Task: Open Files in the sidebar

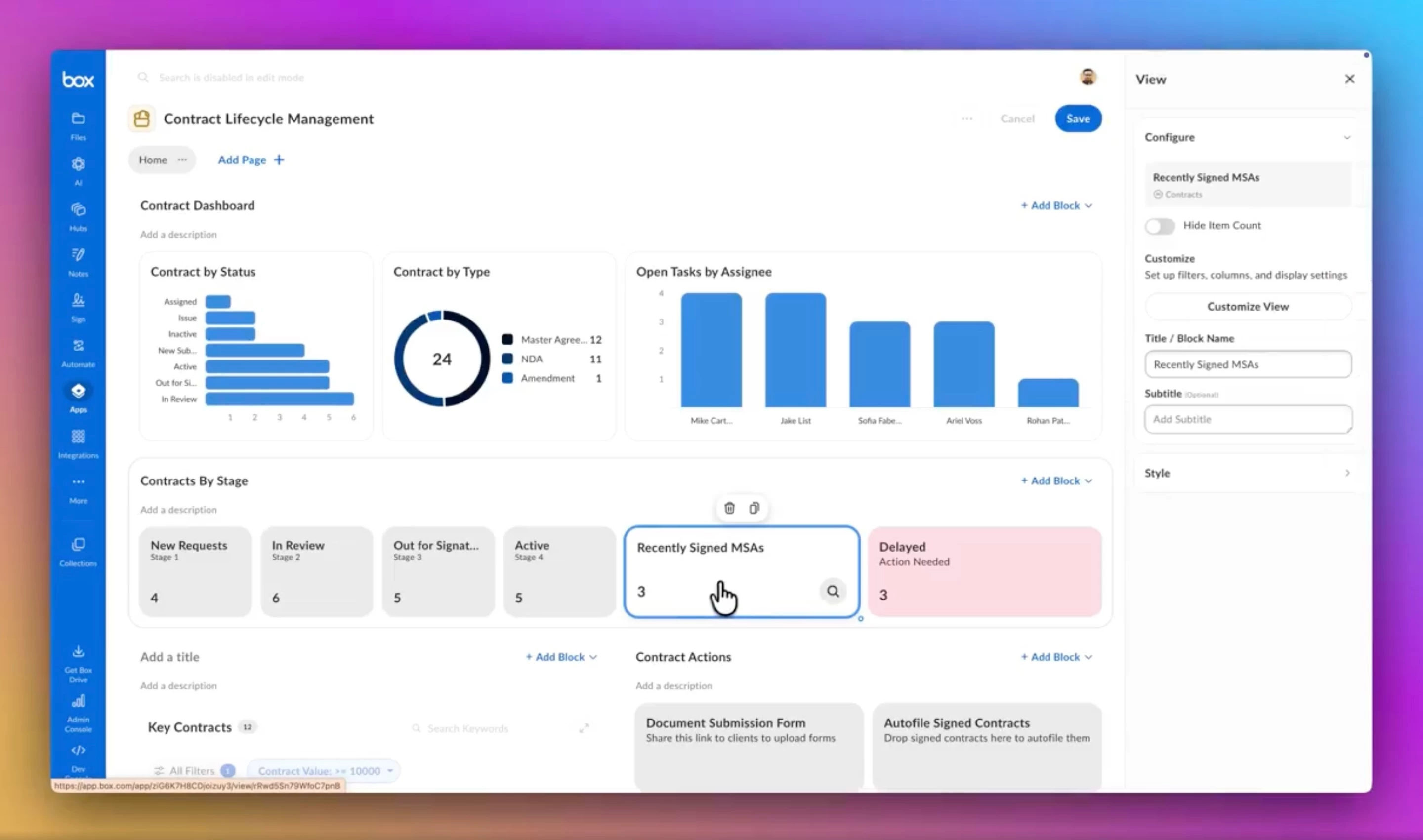Action: (x=78, y=125)
